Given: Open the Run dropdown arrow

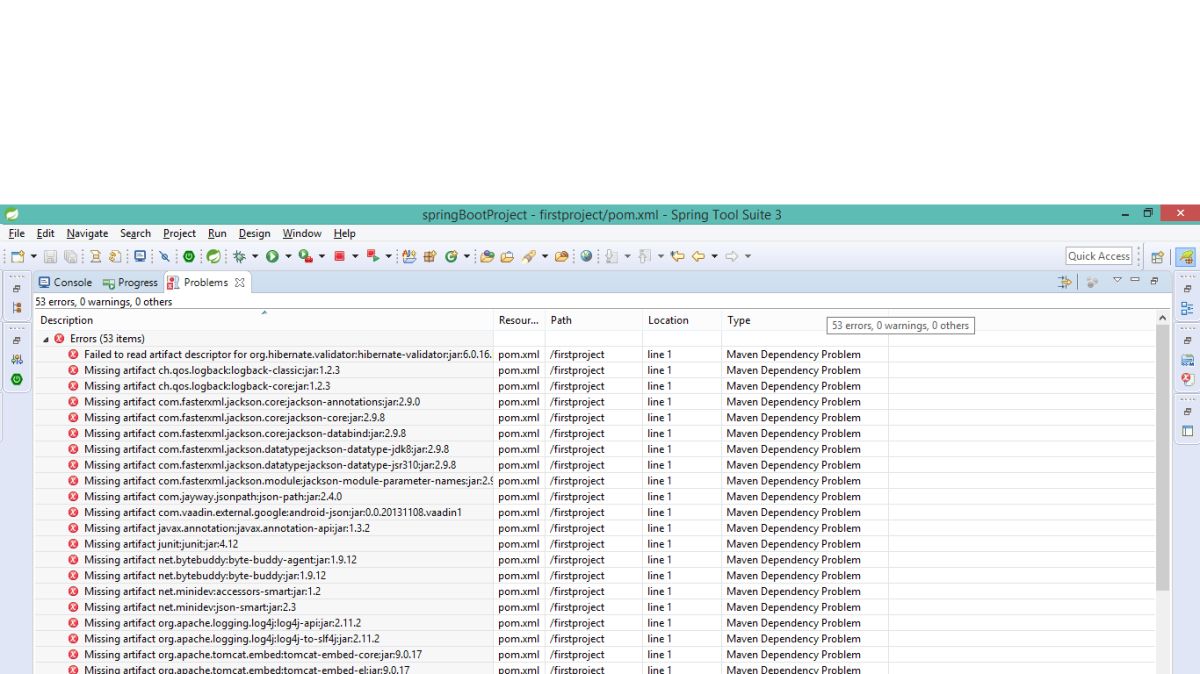Looking at the screenshot, I should click(x=288, y=257).
